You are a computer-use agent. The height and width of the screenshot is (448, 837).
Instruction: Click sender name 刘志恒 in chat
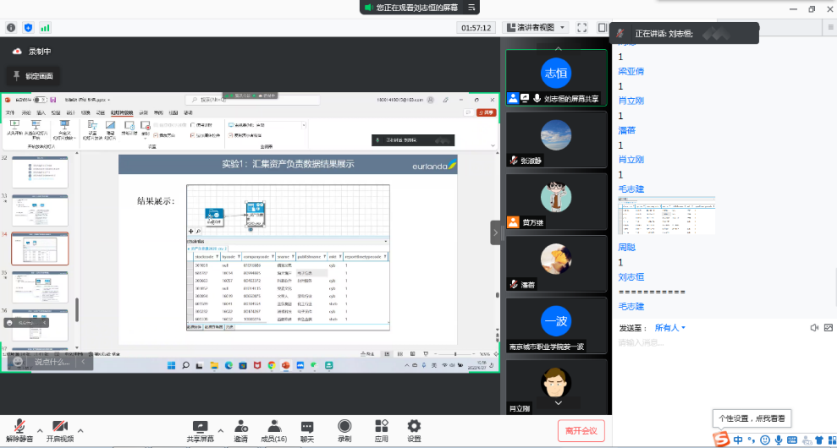coord(631,277)
